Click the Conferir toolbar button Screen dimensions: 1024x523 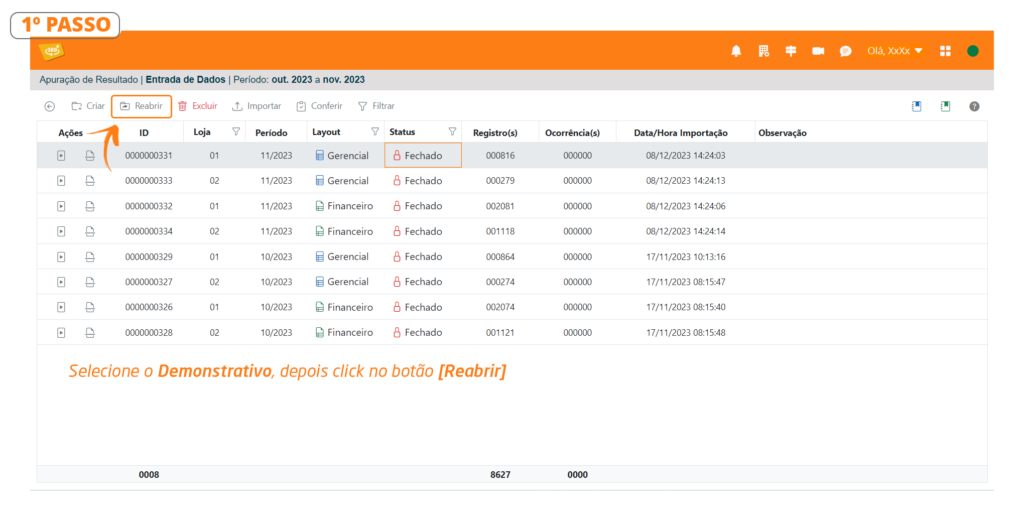319,106
